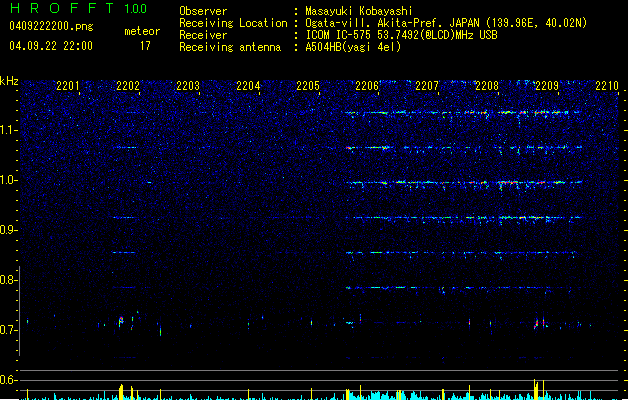The image size is (629, 400).
Task: Click the A504HB(yagi 4el) antenna text
Action: (x=353, y=47)
